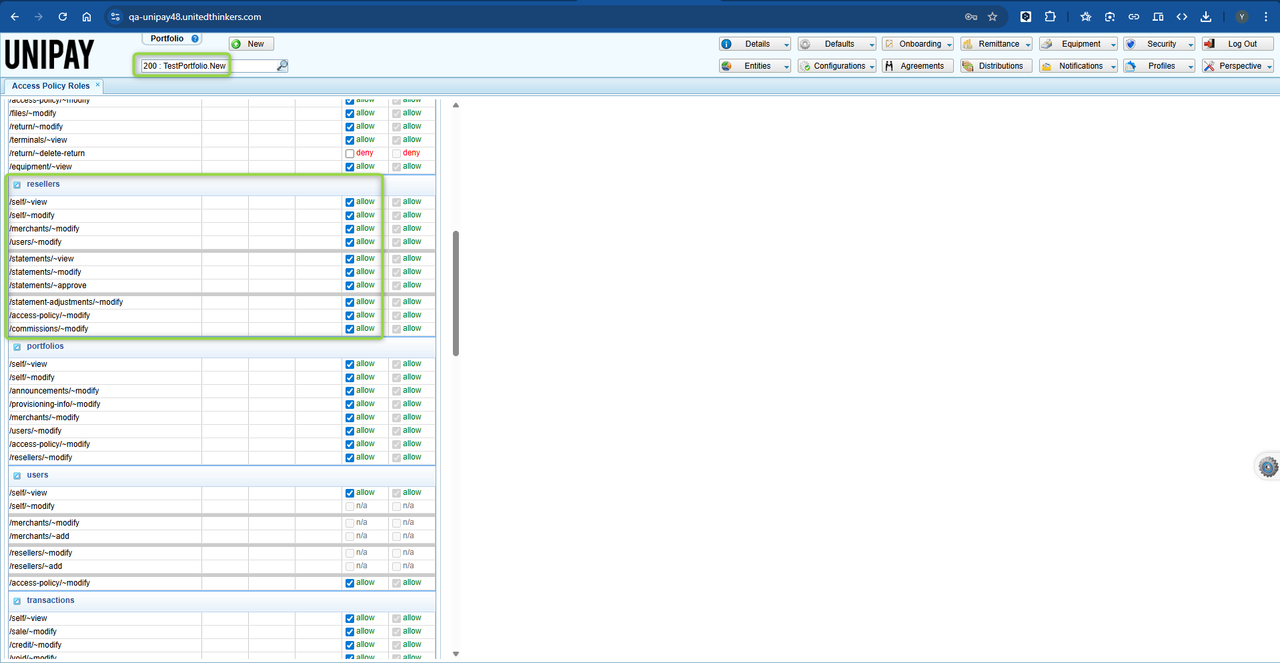Reload the page with the refresh icon
This screenshot has height=663, width=1280.
(63, 16)
